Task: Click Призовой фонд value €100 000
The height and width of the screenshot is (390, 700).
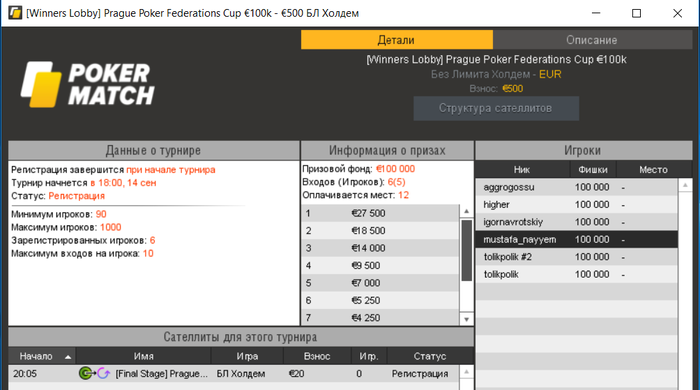Action: tap(396, 169)
